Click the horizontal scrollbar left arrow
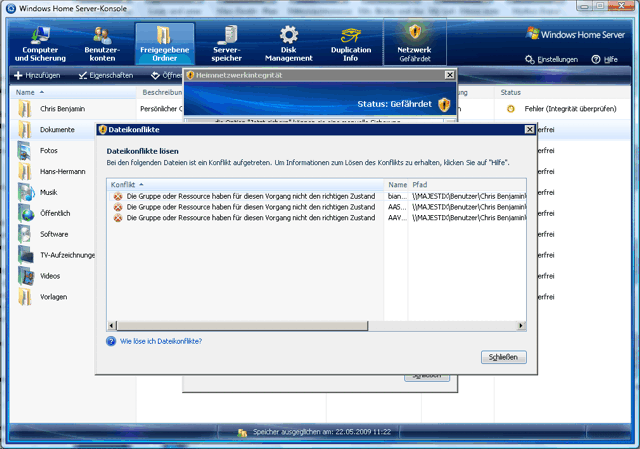The height and width of the screenshot is (449, 640). 111,325
